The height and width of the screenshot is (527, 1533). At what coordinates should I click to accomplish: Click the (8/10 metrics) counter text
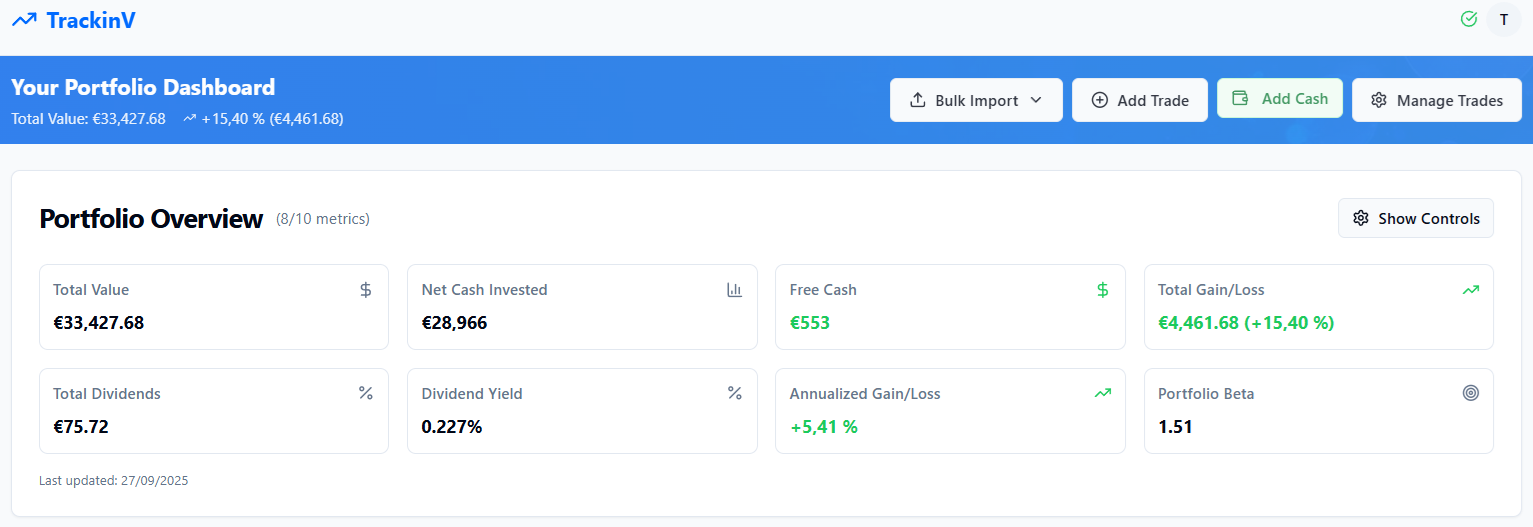tap(323, 219)
